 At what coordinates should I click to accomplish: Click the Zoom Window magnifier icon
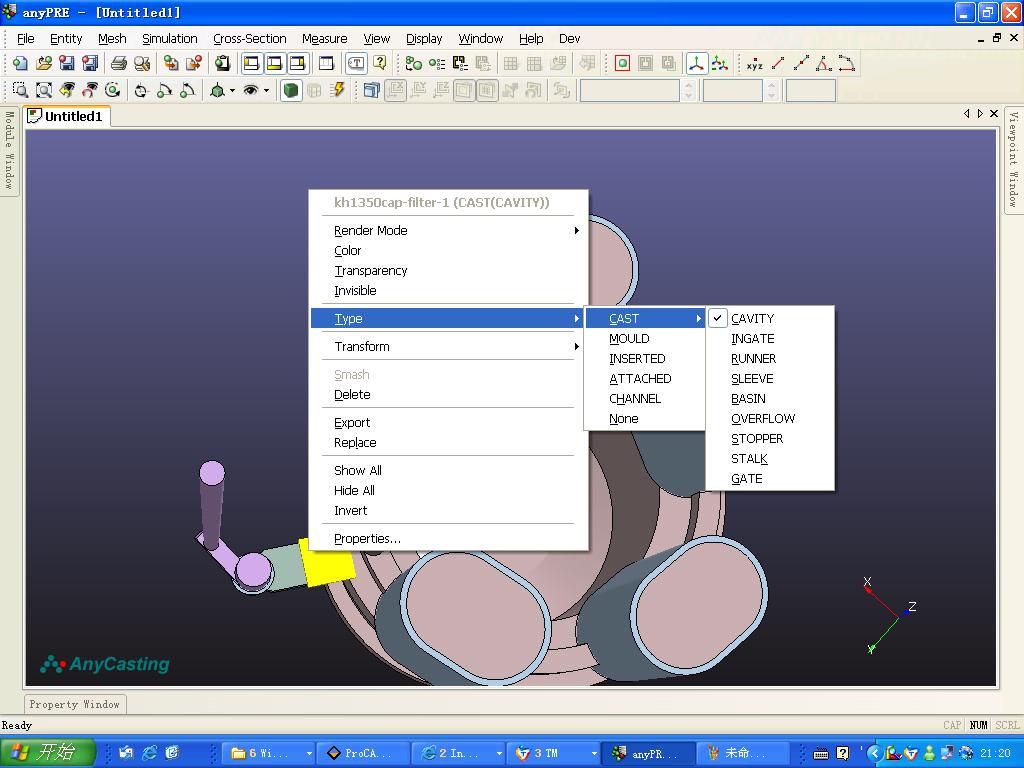pos(20,90)
